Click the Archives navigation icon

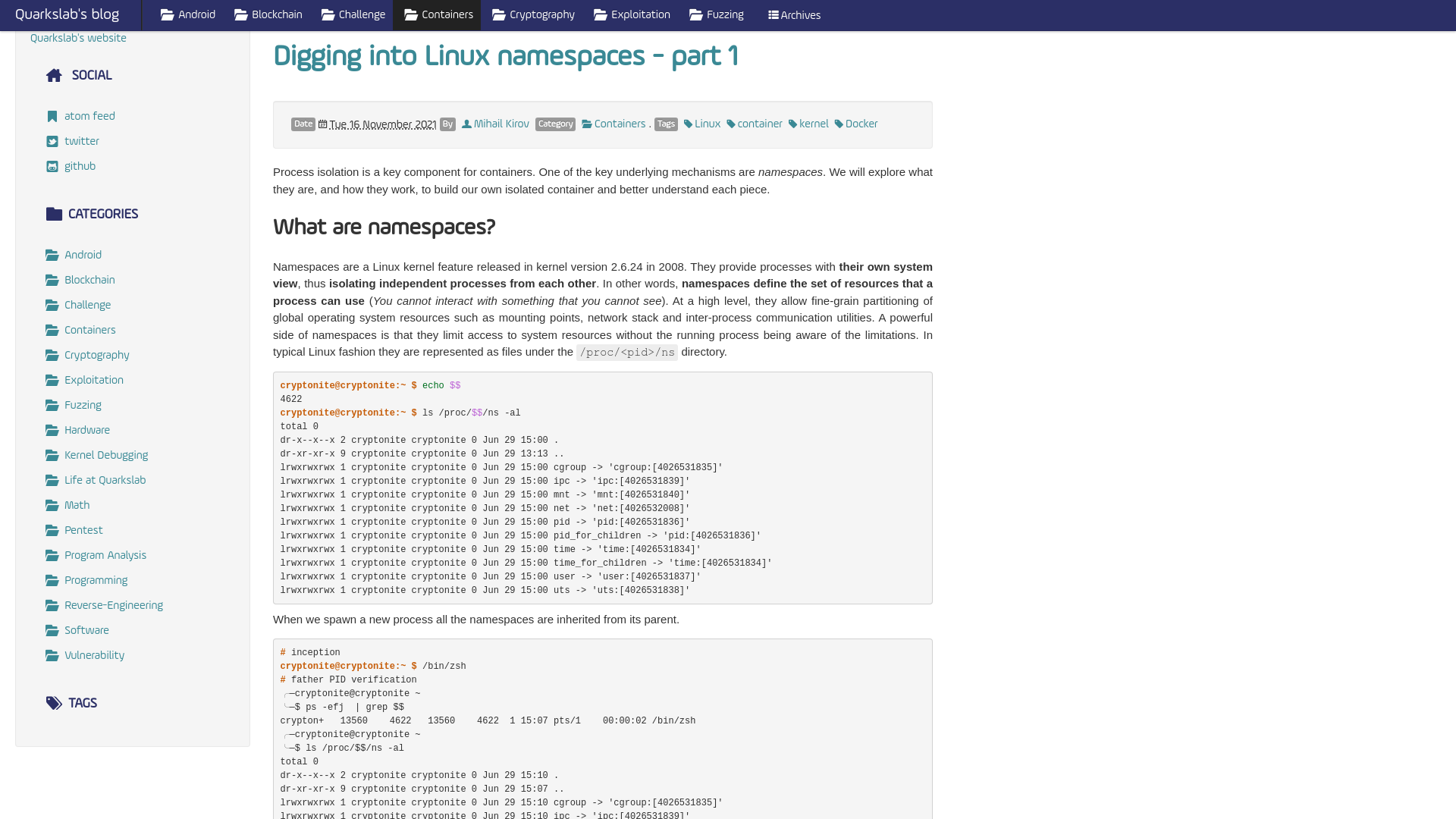pyautogui.click(x=773, y=15)
